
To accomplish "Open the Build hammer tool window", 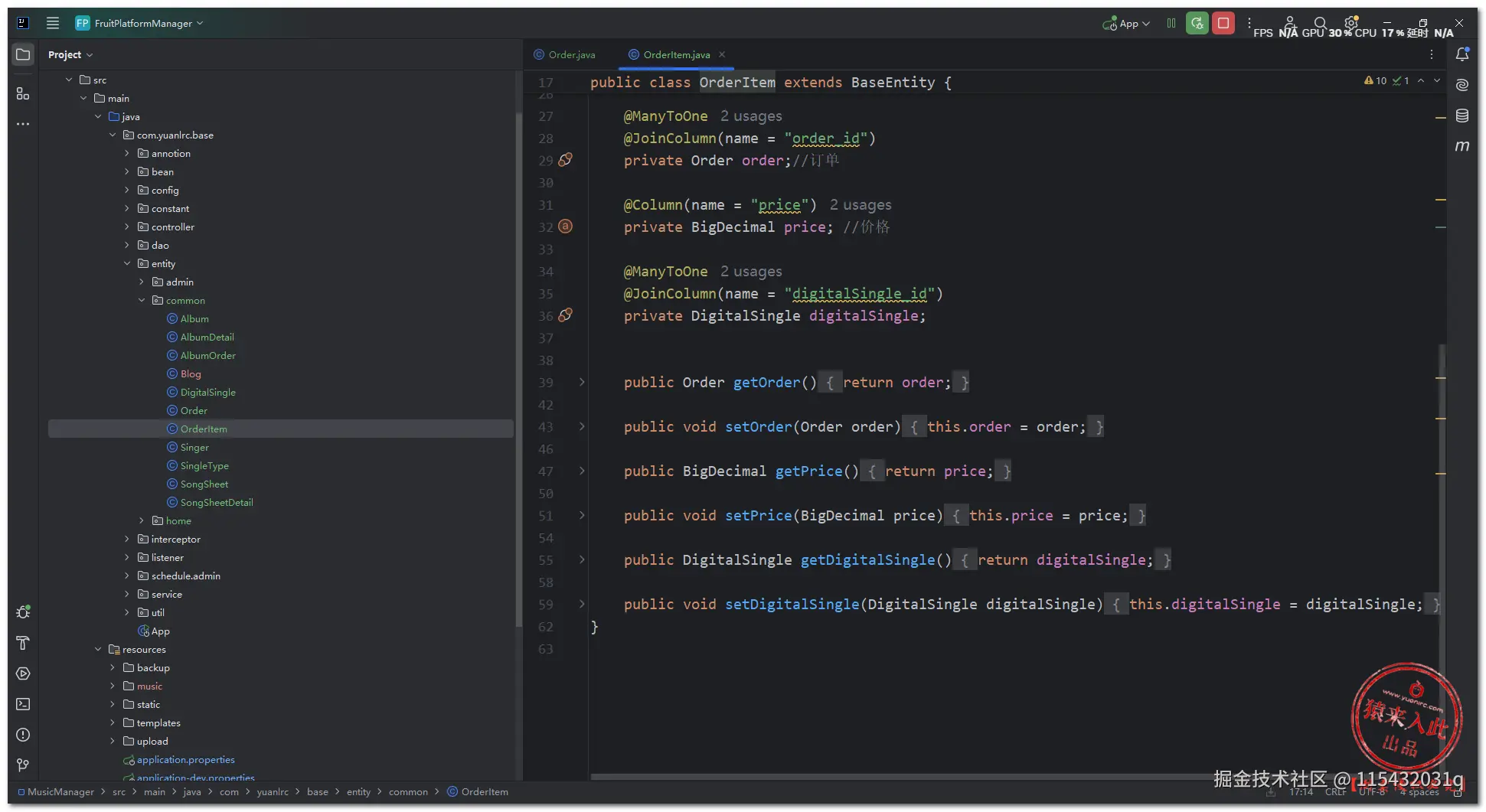I will [23, 643].
